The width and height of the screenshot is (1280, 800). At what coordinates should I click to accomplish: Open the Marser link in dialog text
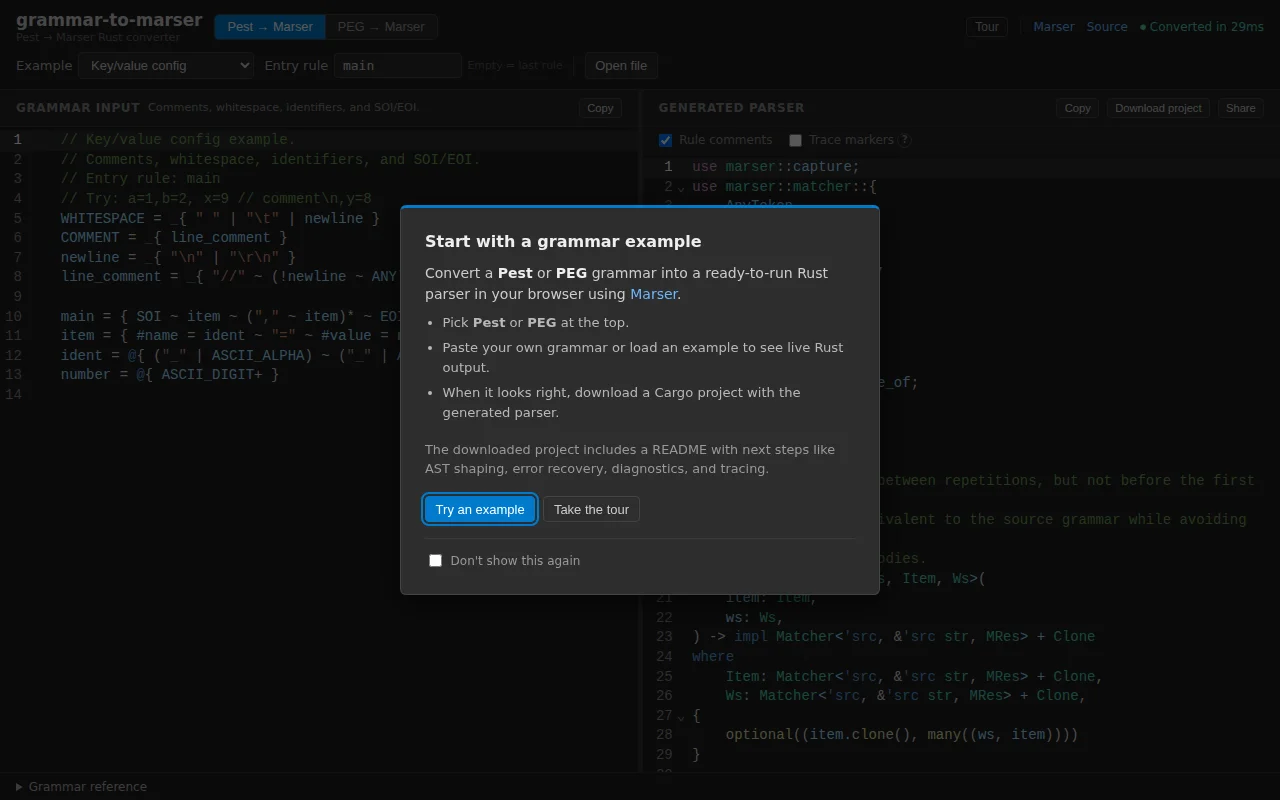click(x=654, y=294)
